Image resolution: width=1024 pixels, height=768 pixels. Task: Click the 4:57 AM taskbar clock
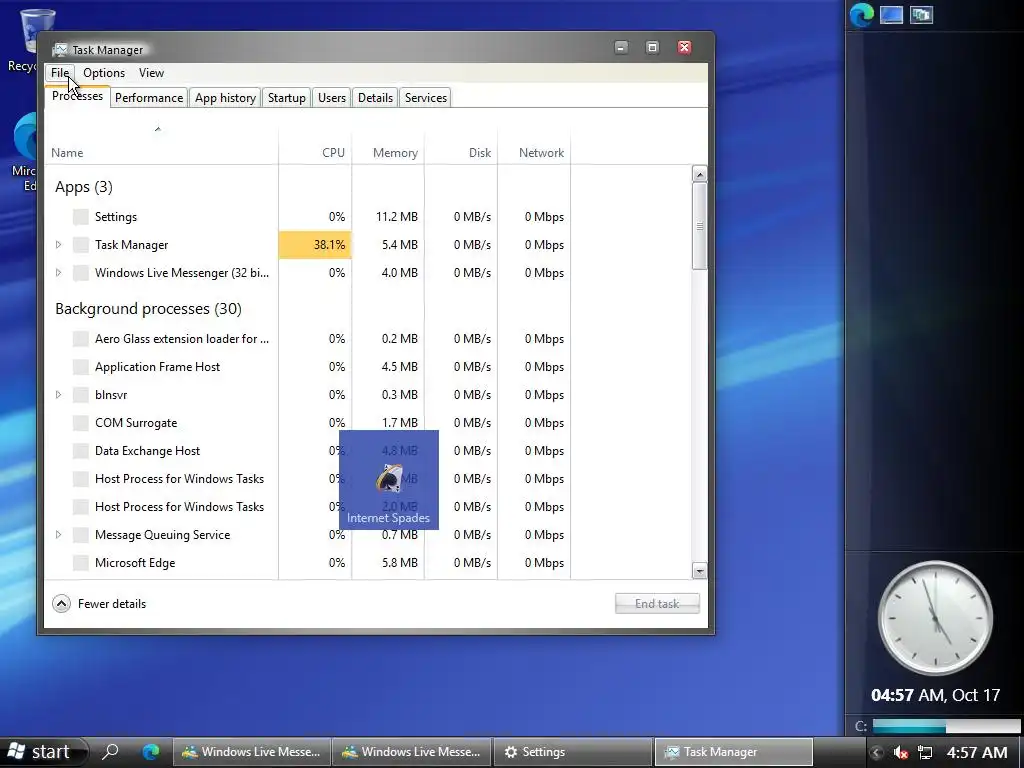coord(977,753)
